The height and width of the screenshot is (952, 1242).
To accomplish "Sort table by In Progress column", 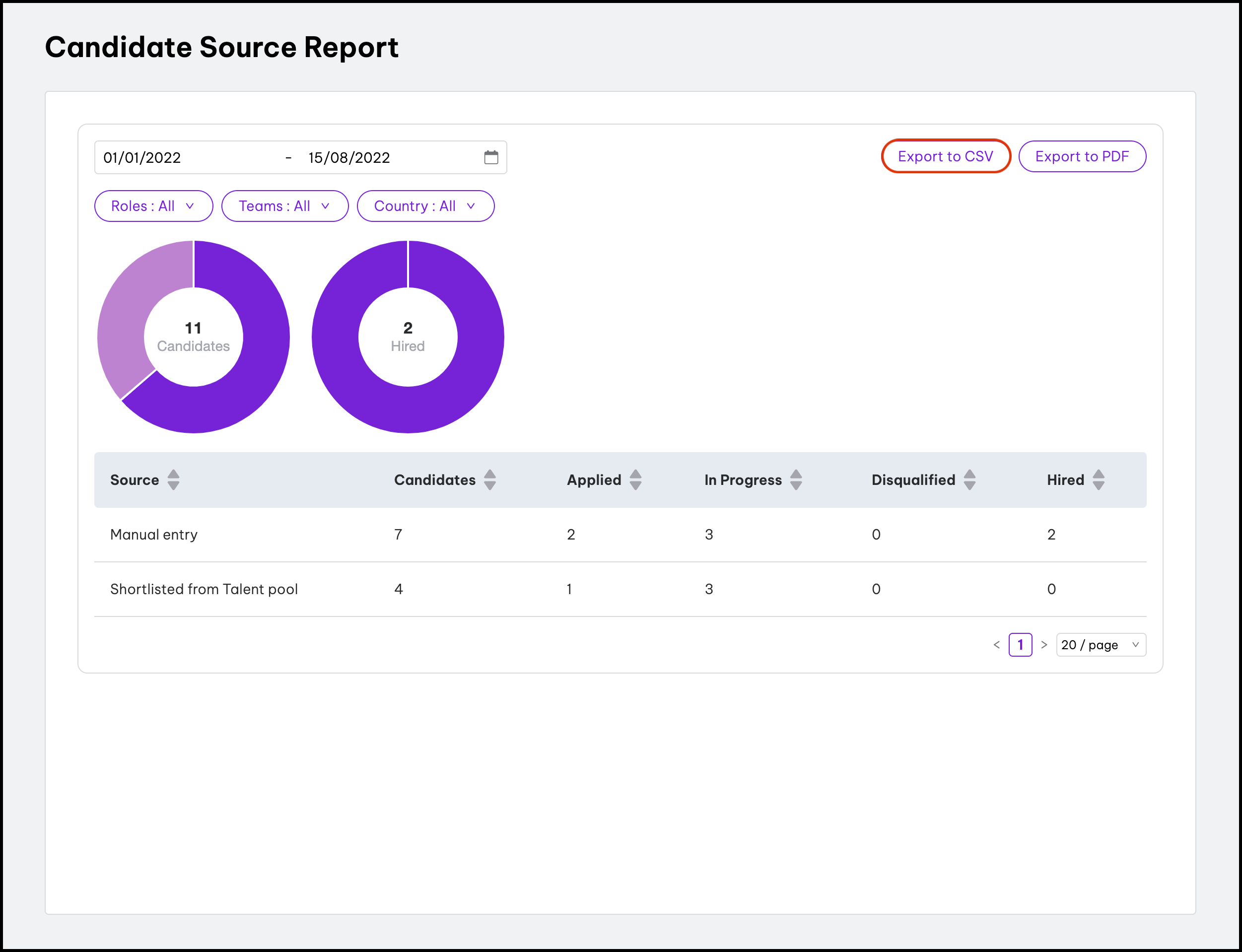I will (796, 480).
